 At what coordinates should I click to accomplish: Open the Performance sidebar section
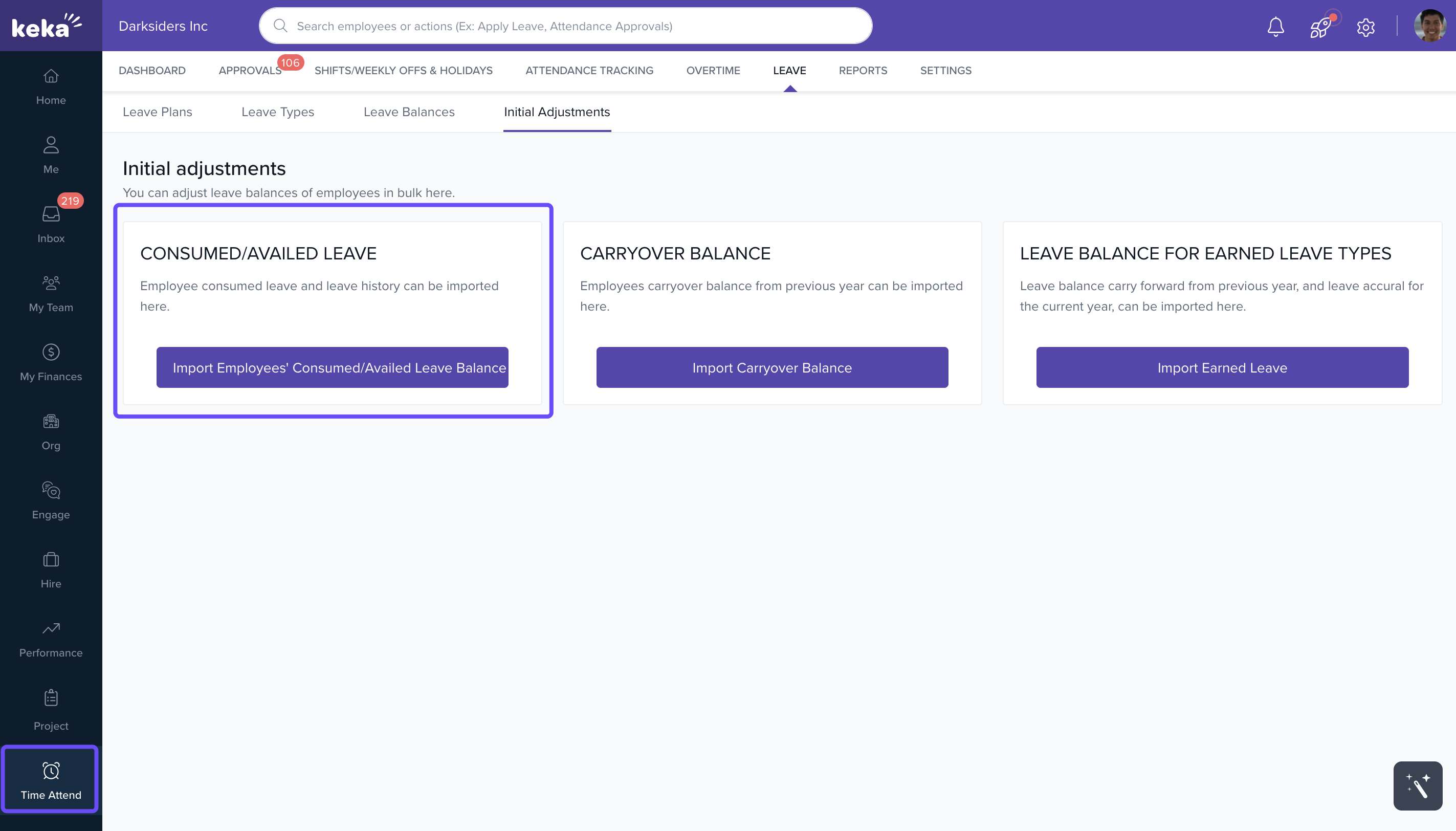point(51,639)
